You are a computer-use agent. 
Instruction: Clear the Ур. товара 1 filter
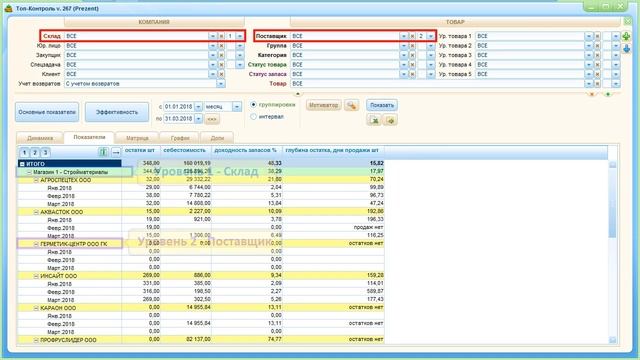[x=597, y=36]
